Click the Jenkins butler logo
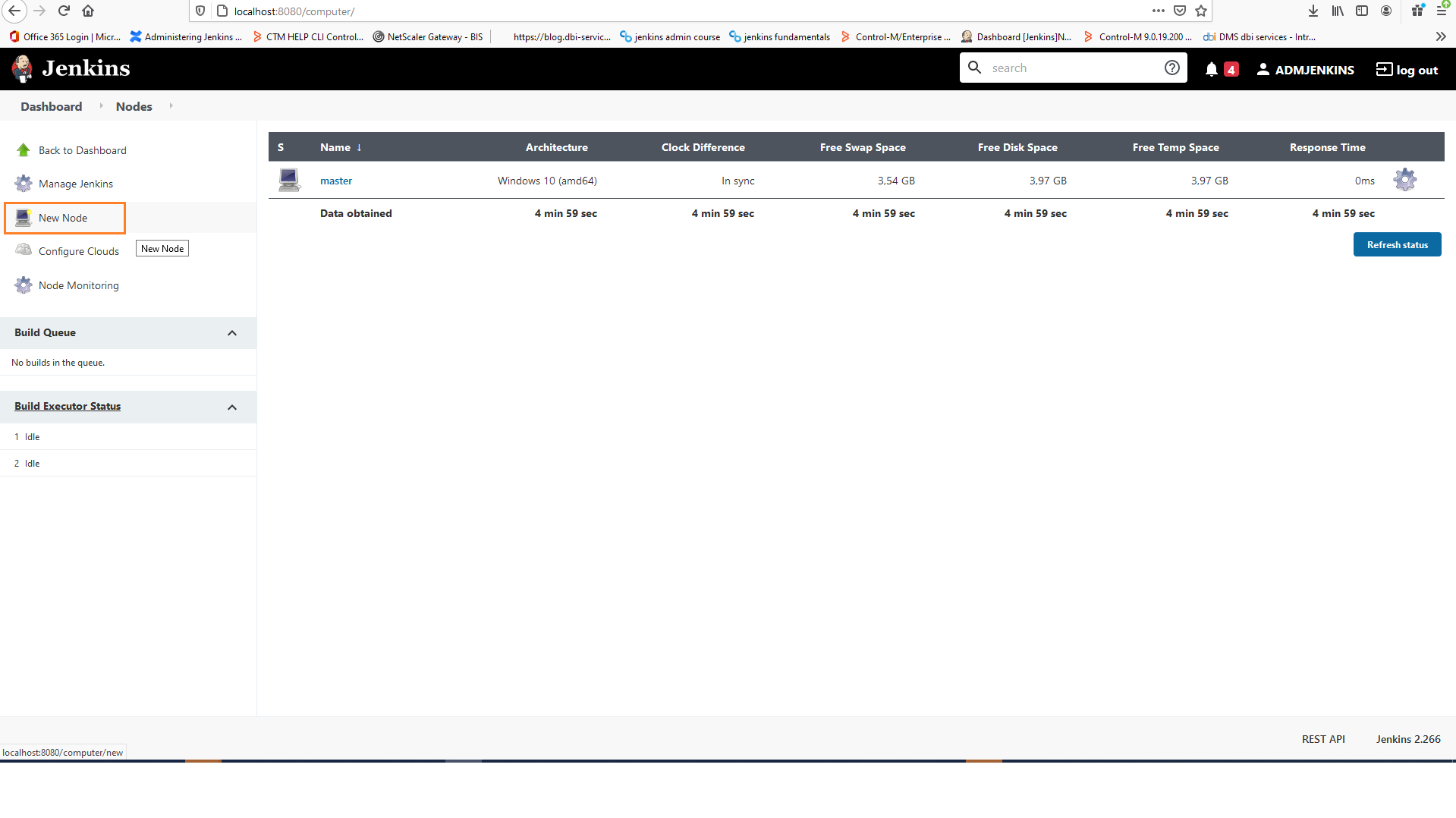Screen dimensions: 1456x818 point(23,69)
